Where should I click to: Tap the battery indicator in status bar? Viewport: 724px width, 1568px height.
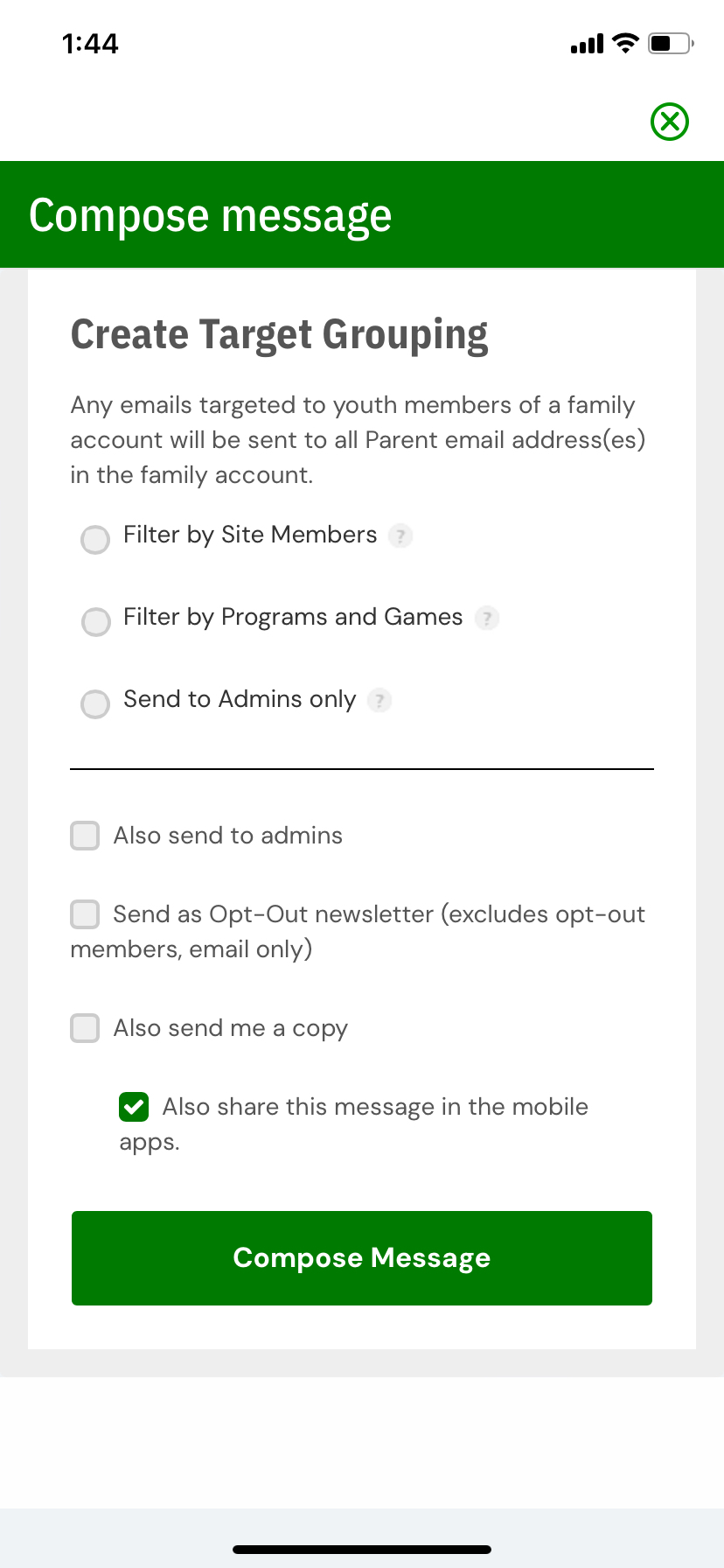[x=670, y=43]
